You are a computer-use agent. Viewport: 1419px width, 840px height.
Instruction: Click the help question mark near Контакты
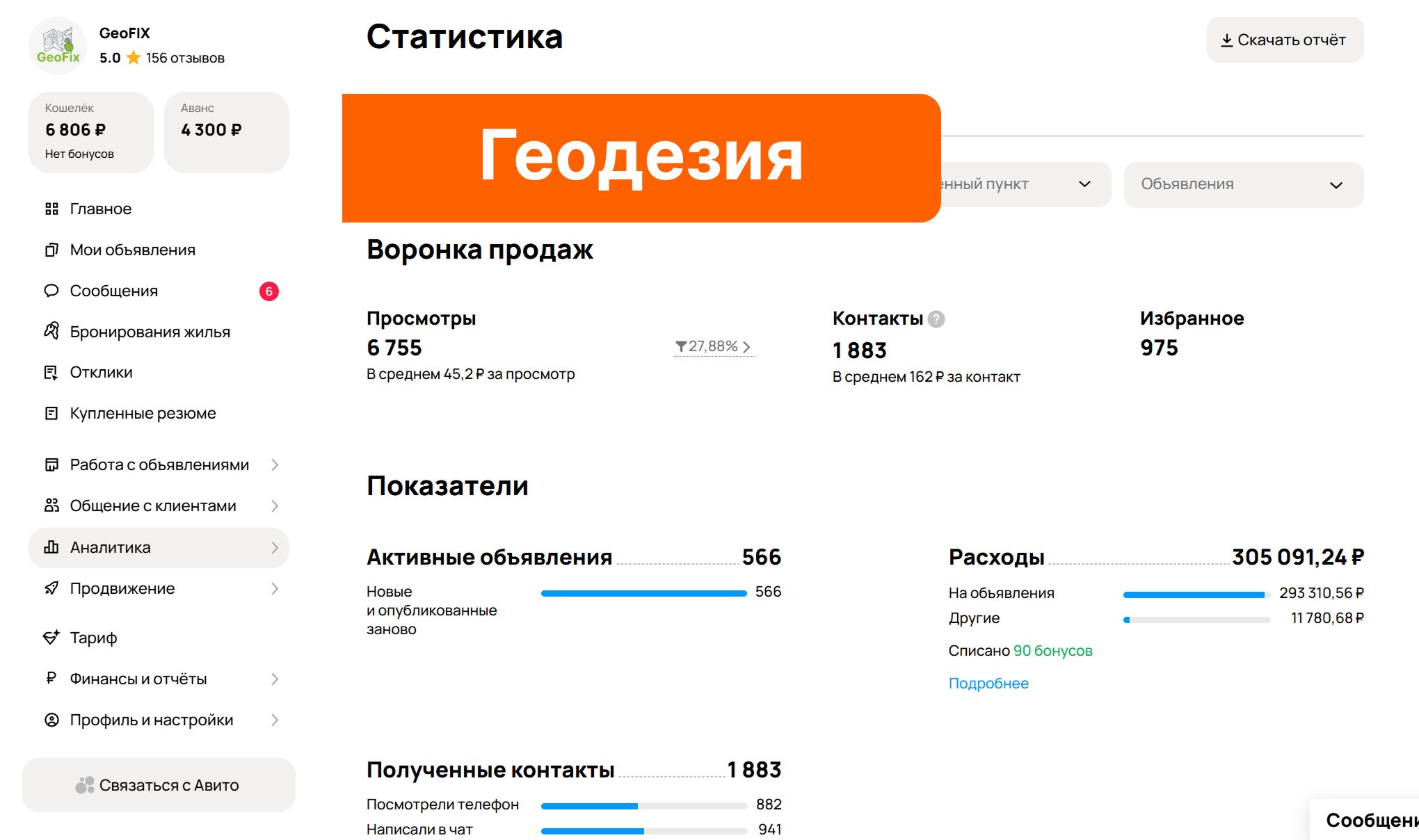tap(936, 318)
